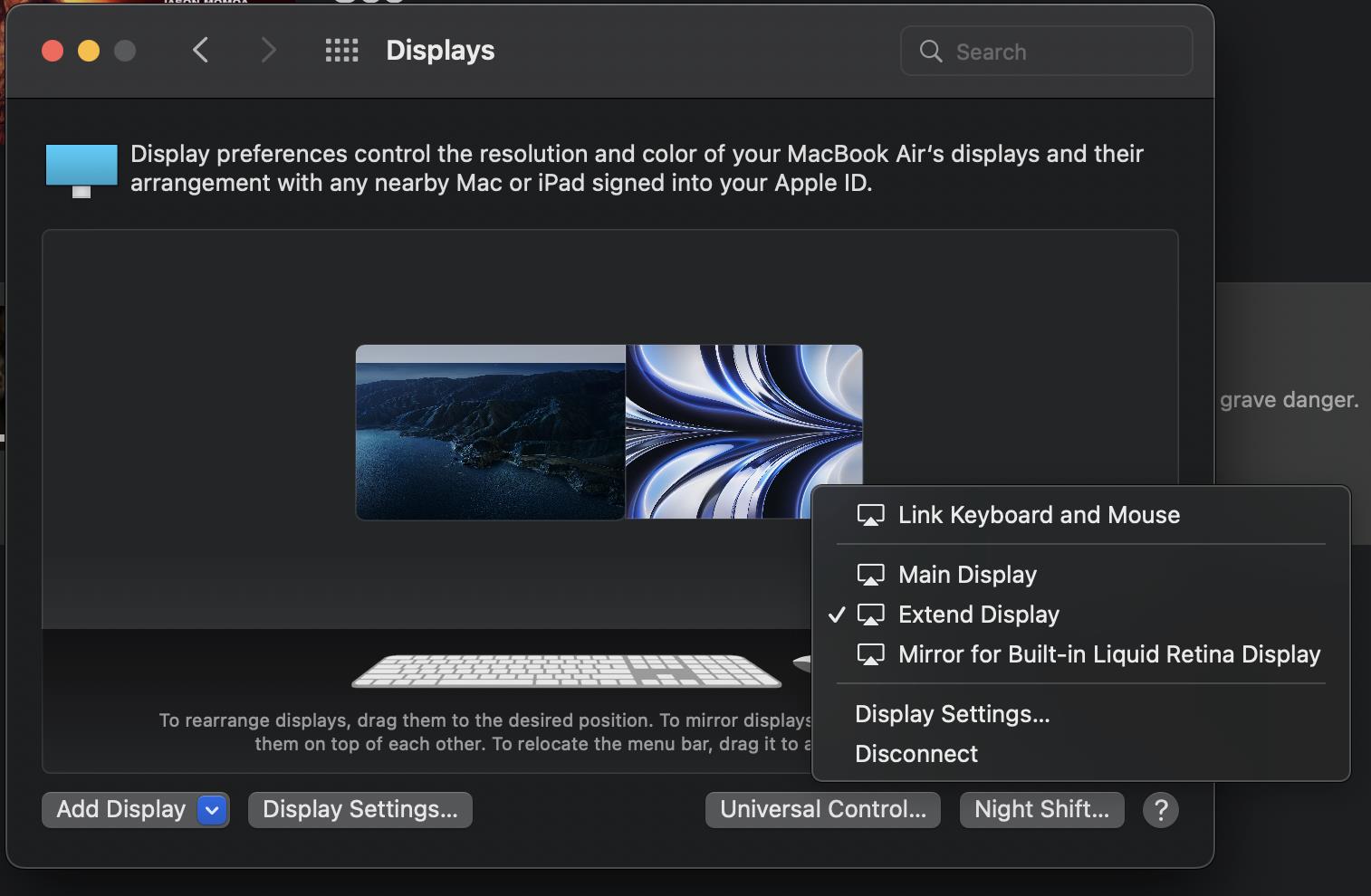
Task: Select Link Keyboard and Mouse menu item
Action: point(1039,515)
